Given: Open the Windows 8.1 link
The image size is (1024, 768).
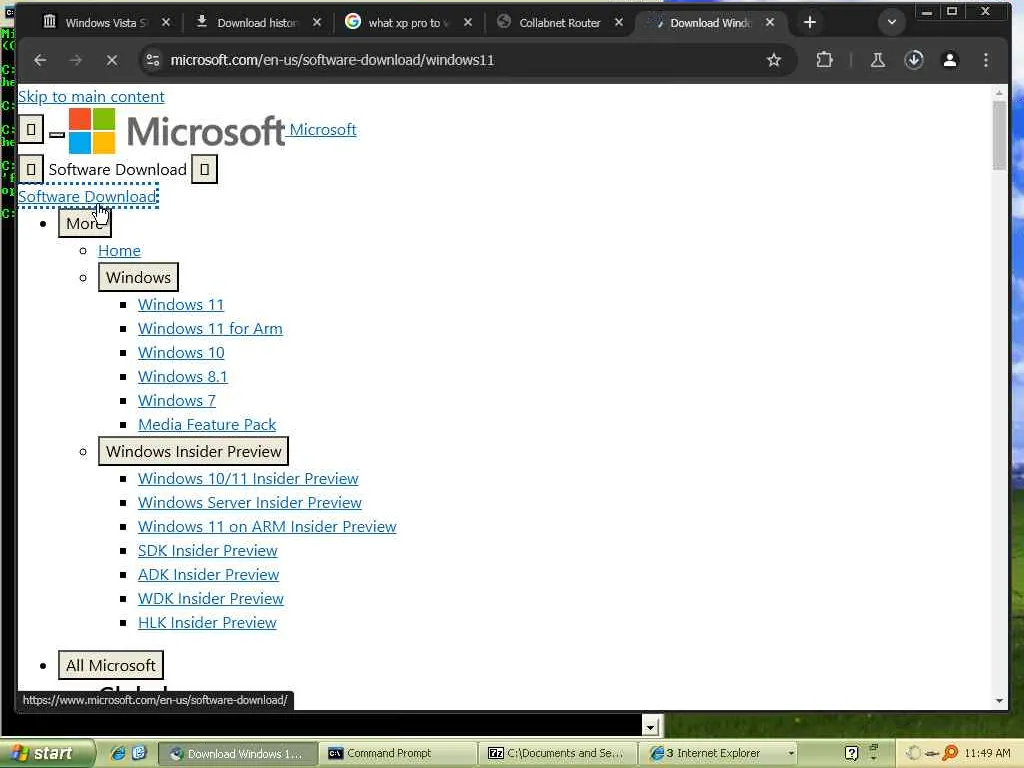Looking at the screenshot, I should 182,377.
